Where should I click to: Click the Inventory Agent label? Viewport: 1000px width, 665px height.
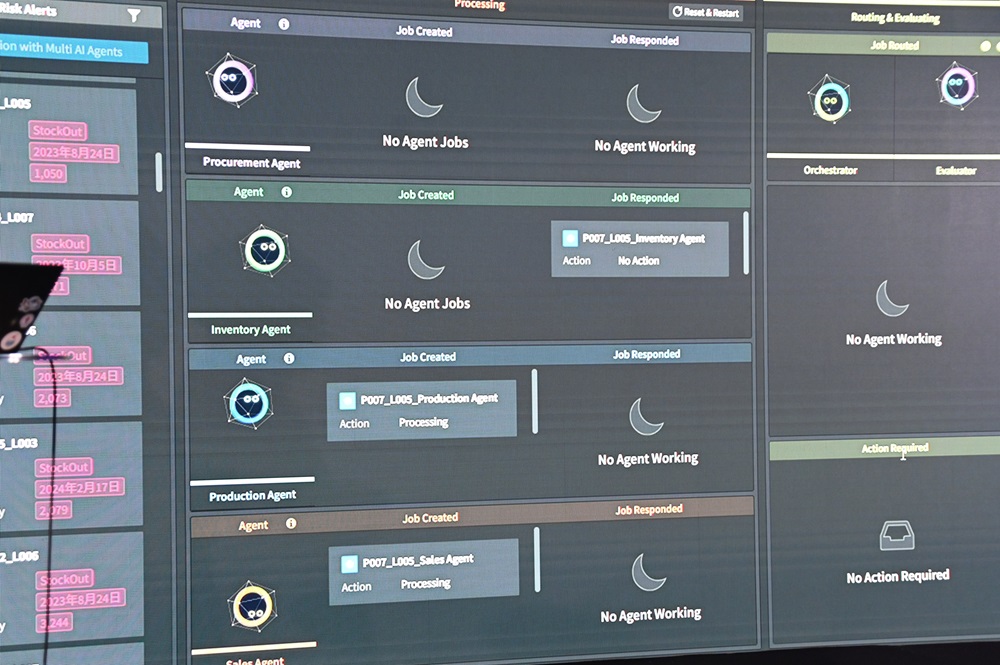[251, 330]
